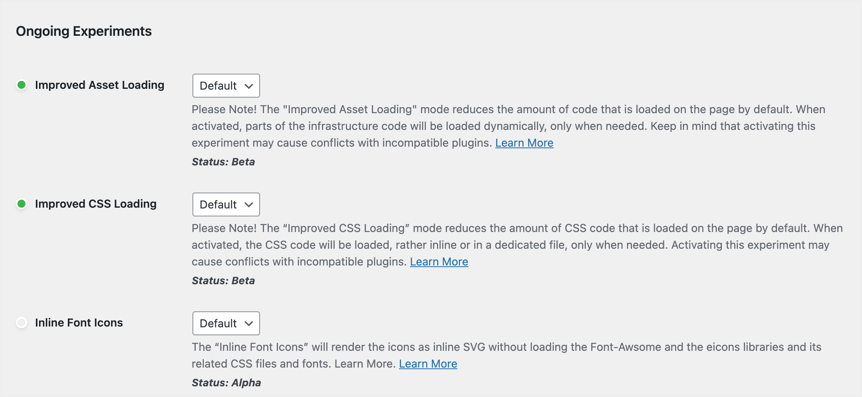Select the Improved Asset Loading label
Image resolution: width=862 pixels, height=397 pixels.
click(100, 85)
